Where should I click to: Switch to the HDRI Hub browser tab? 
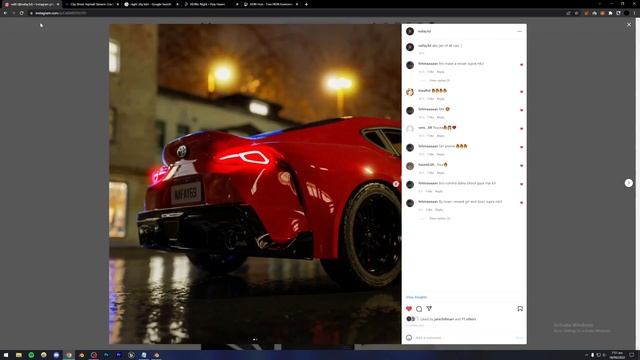tap(270, 4)
